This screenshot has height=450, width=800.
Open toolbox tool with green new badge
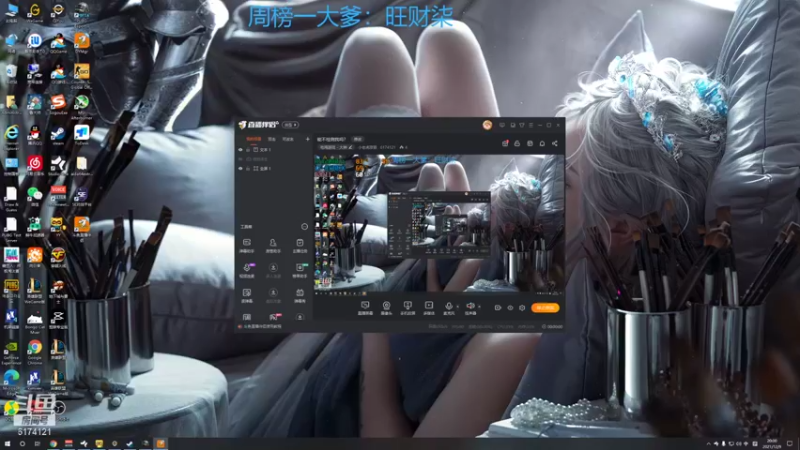tap(300, 270)
